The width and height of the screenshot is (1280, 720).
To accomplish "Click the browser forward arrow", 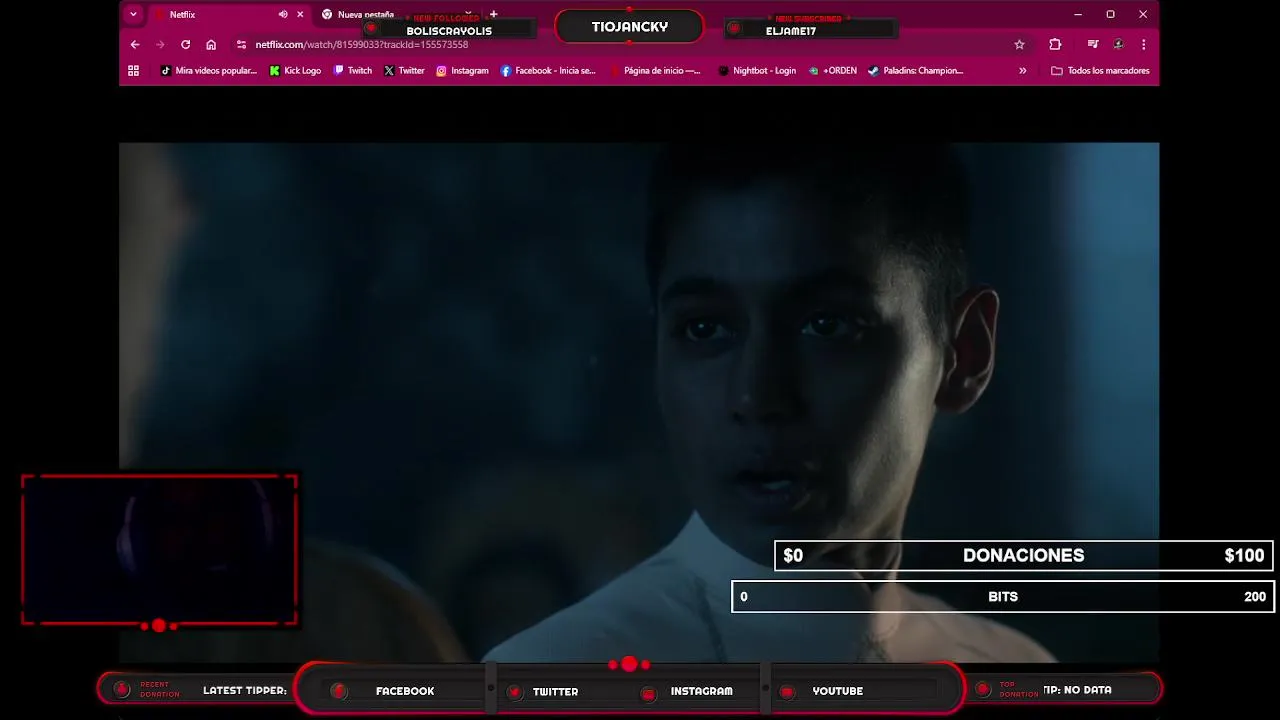I will [160, 44].
